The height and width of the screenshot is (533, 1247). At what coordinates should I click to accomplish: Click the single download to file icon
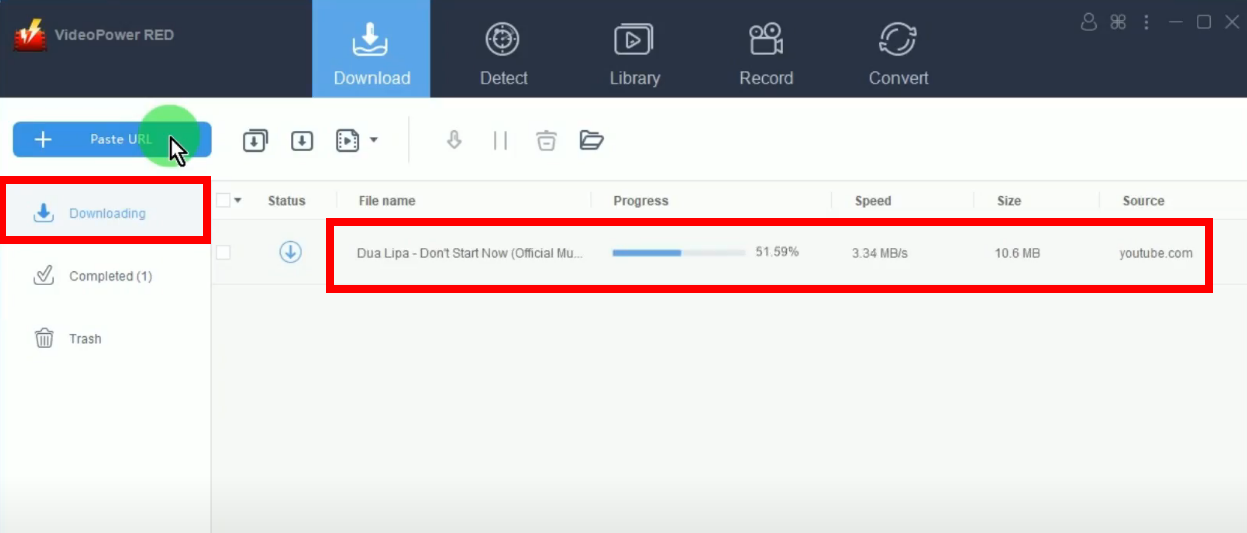click(302, 141)
